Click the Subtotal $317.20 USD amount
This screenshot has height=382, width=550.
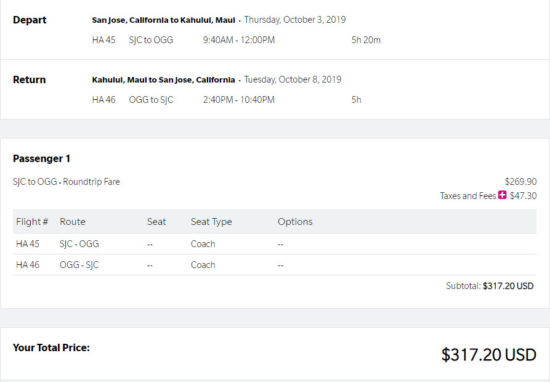[508, 286]
